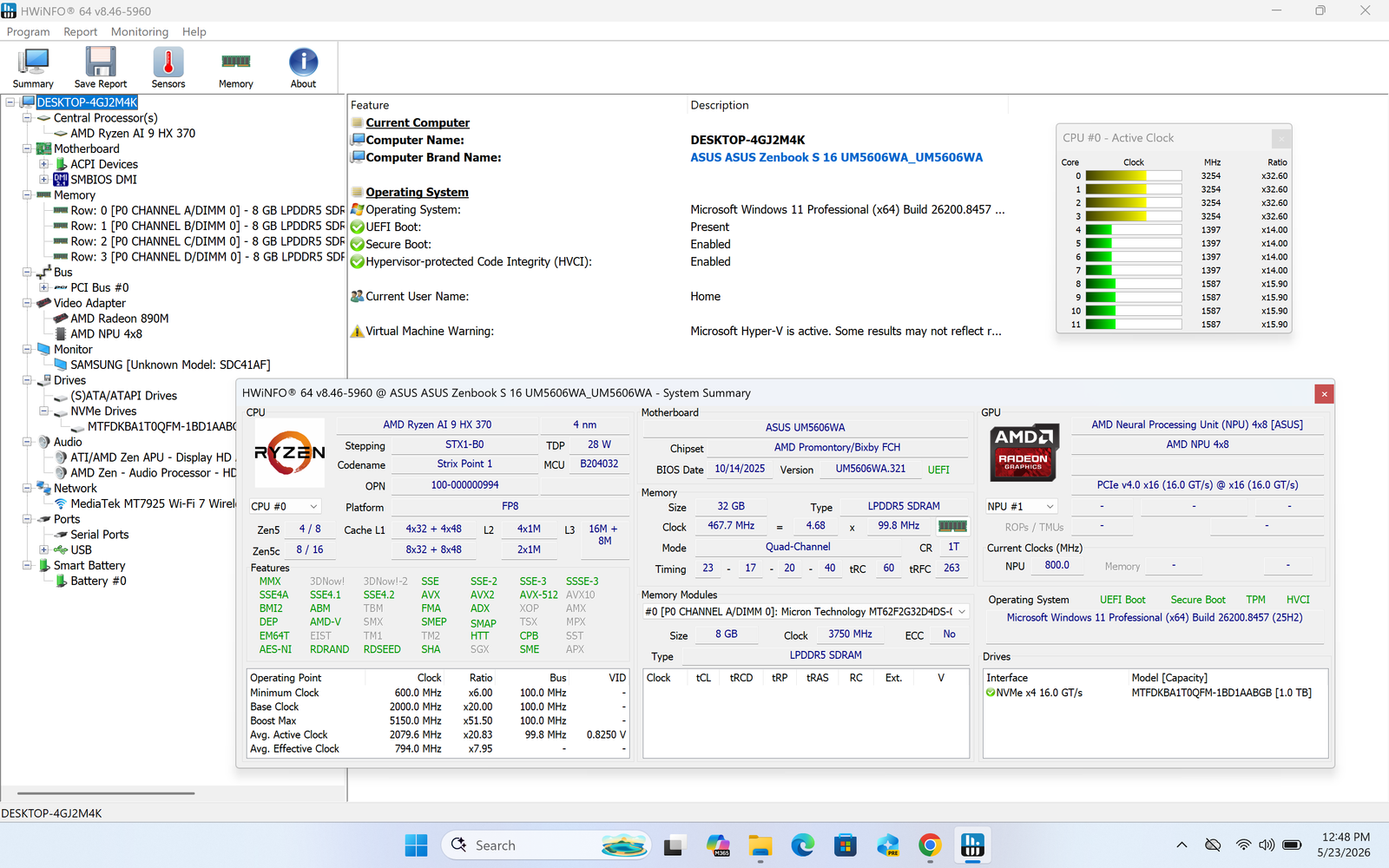The height and width of the screenshot is (868, 1389).
Task: Select the DESKTOP-4GJ2M4K root tree item
Action: coord(87,102)
